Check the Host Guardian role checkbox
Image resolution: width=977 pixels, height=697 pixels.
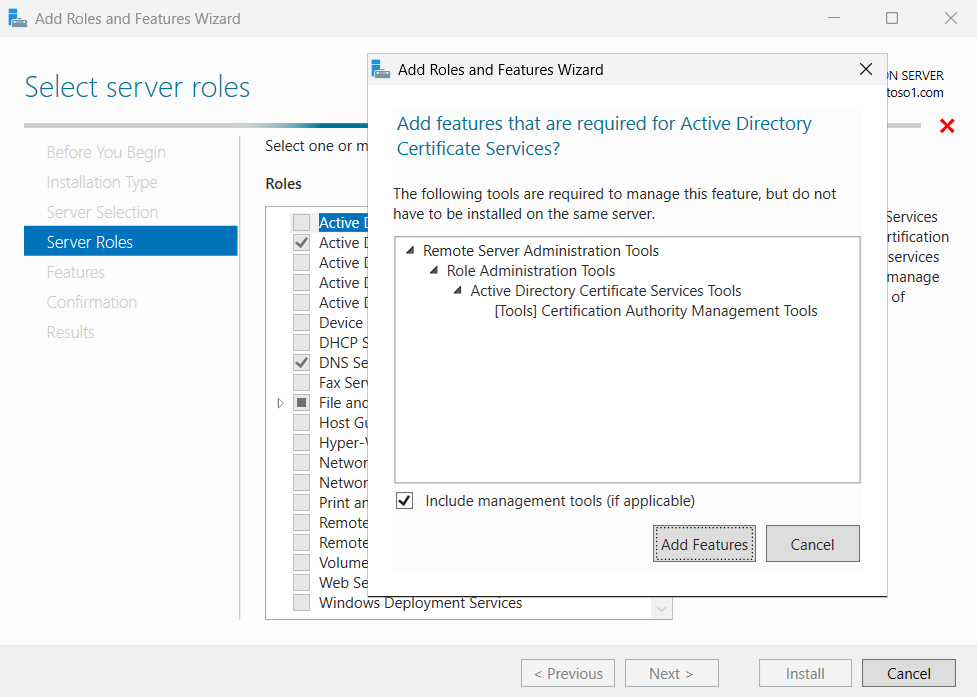302,422
